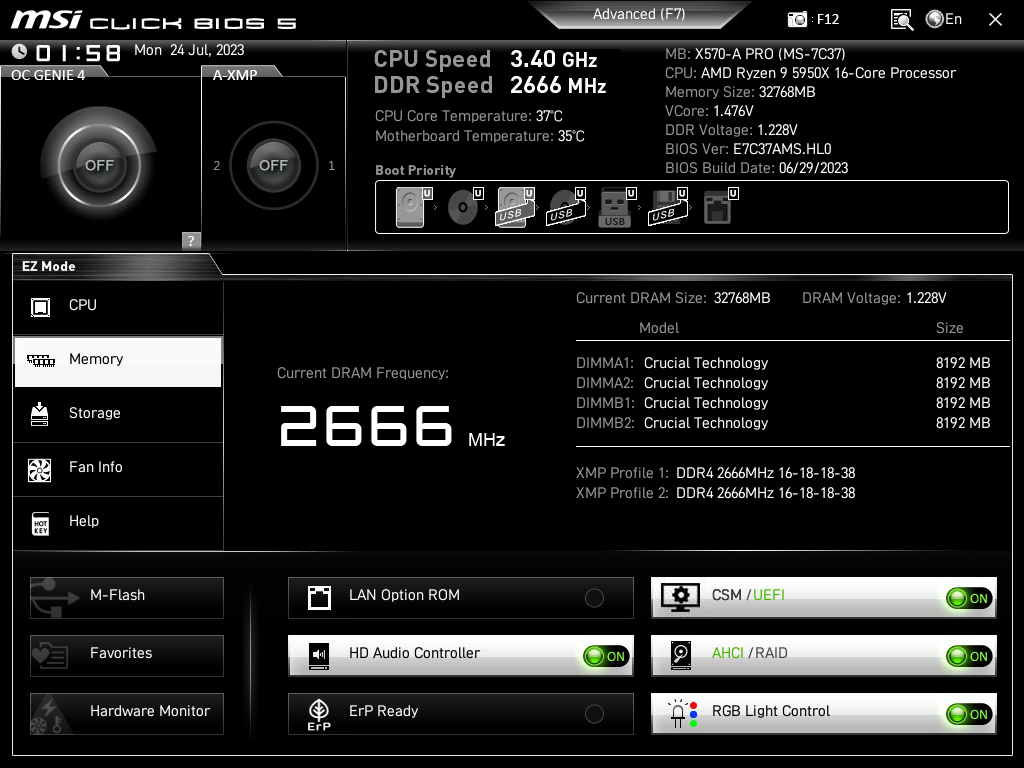1024x768 pixels.
Task: Open the Help hotkey section
Action: point(118,523)
